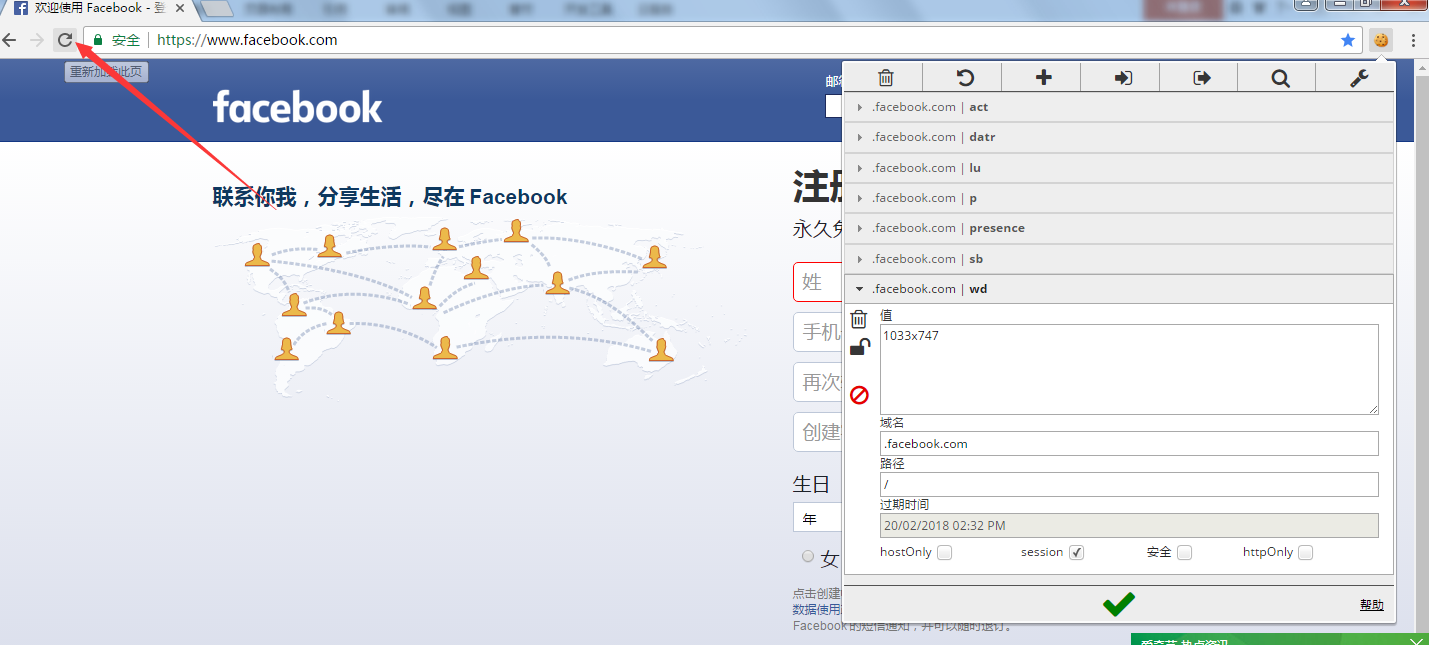The width and height of the screenshot is (1429, 645).
Task: Expand the .facebook.com | act cookie
Action: (1119, 107)
